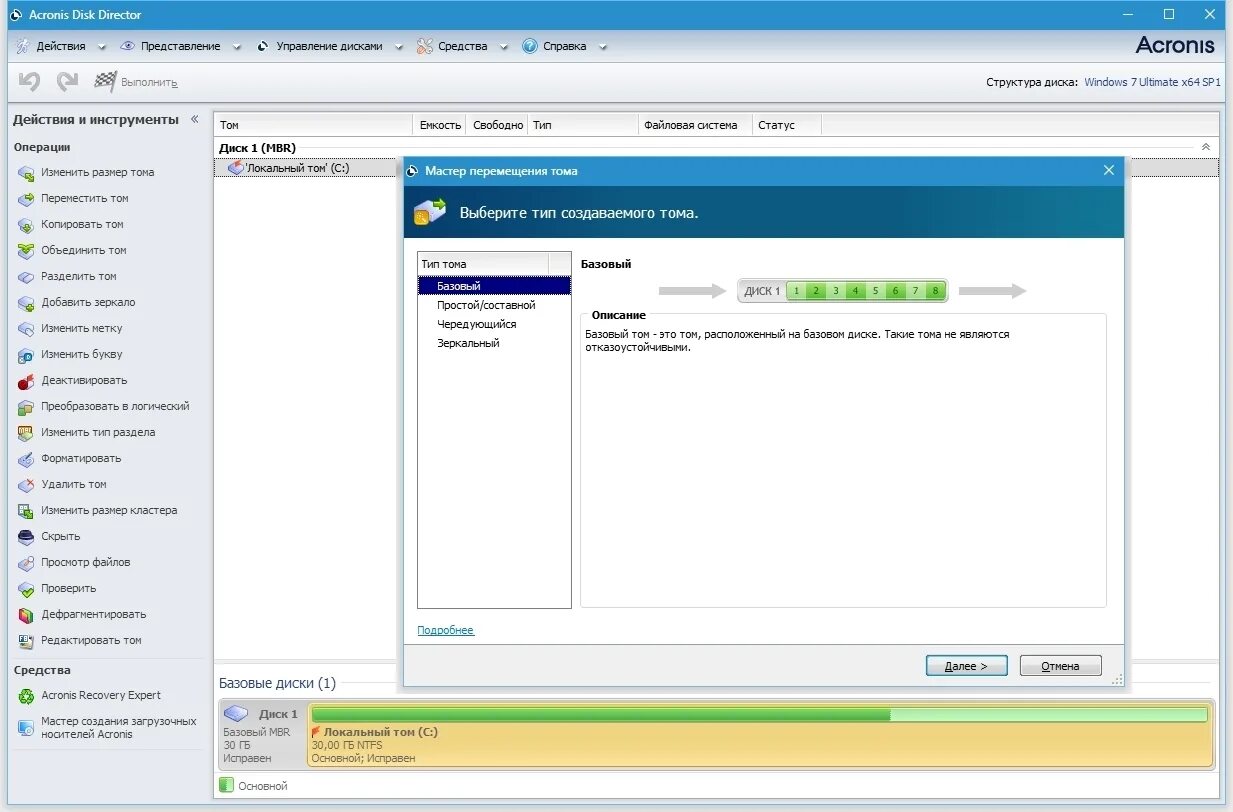Click the Добавить зеркало icon
1233x812 pixels.
[26, 303]
